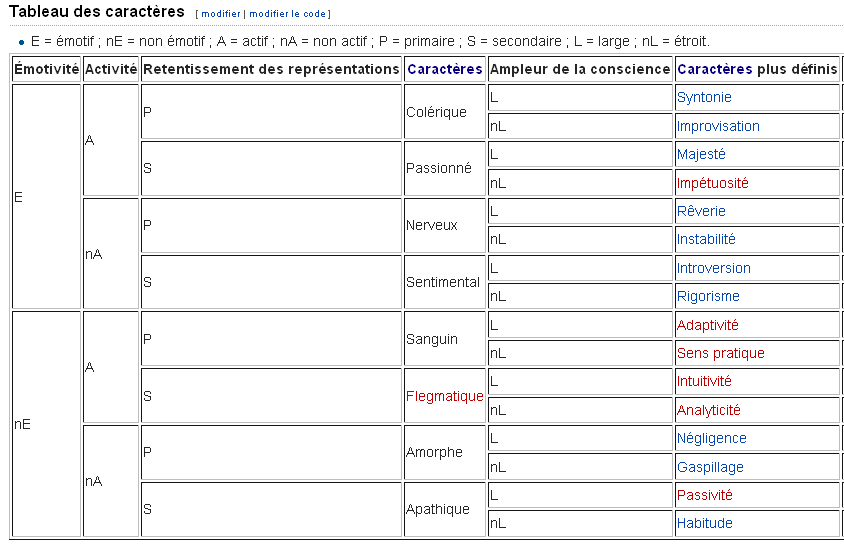Follow the Gaspillage link
This screenshot has height=548, width=844.
pyautogui.click(x=711, y=467)
